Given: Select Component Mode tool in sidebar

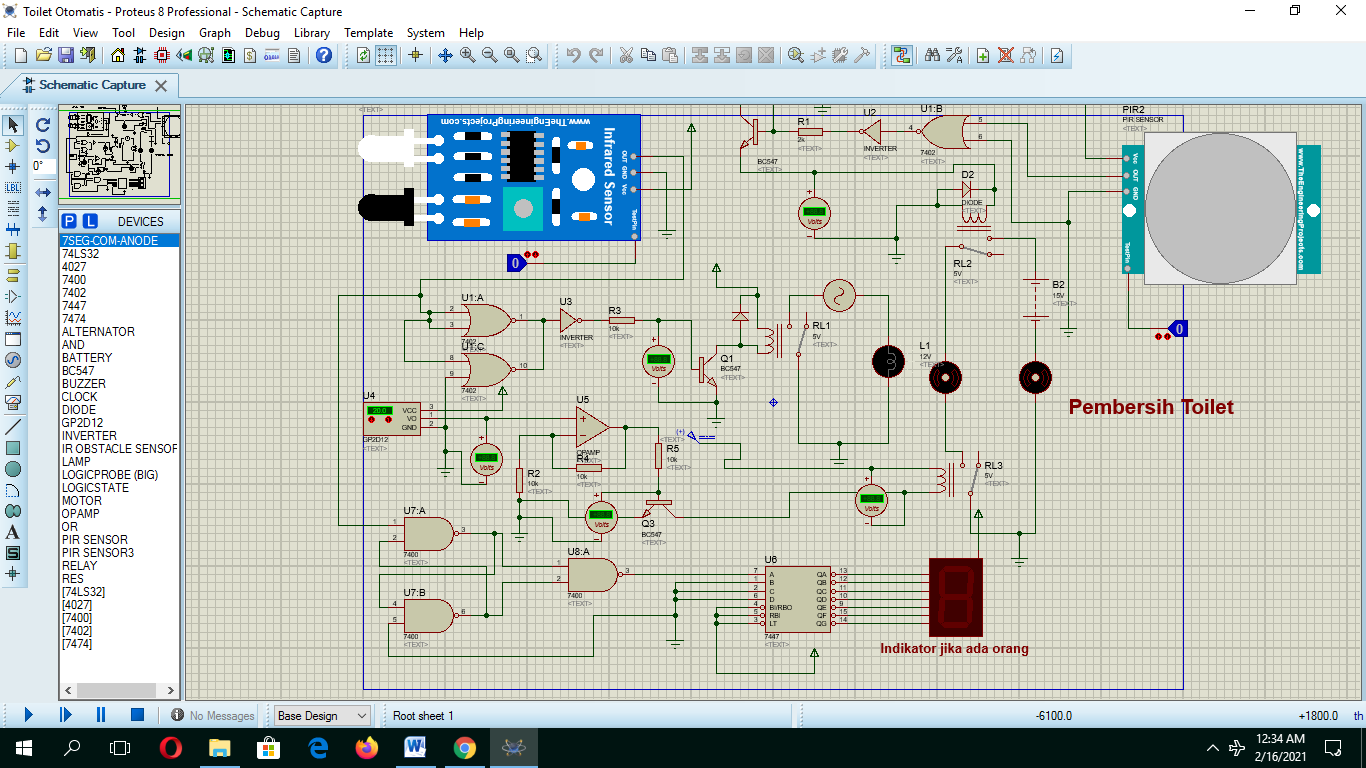Looking at the screenshot, I should pyautogui.click(x=13, y=146).
